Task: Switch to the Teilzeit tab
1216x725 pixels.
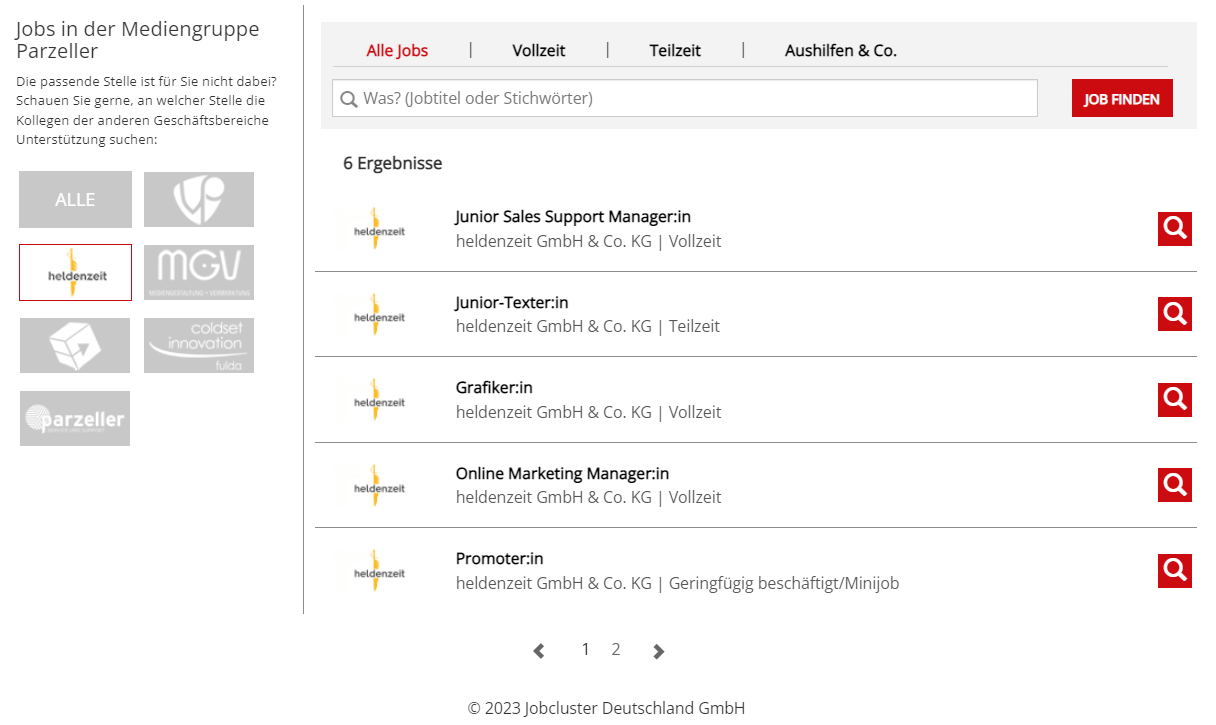Action: coord(675,50)
